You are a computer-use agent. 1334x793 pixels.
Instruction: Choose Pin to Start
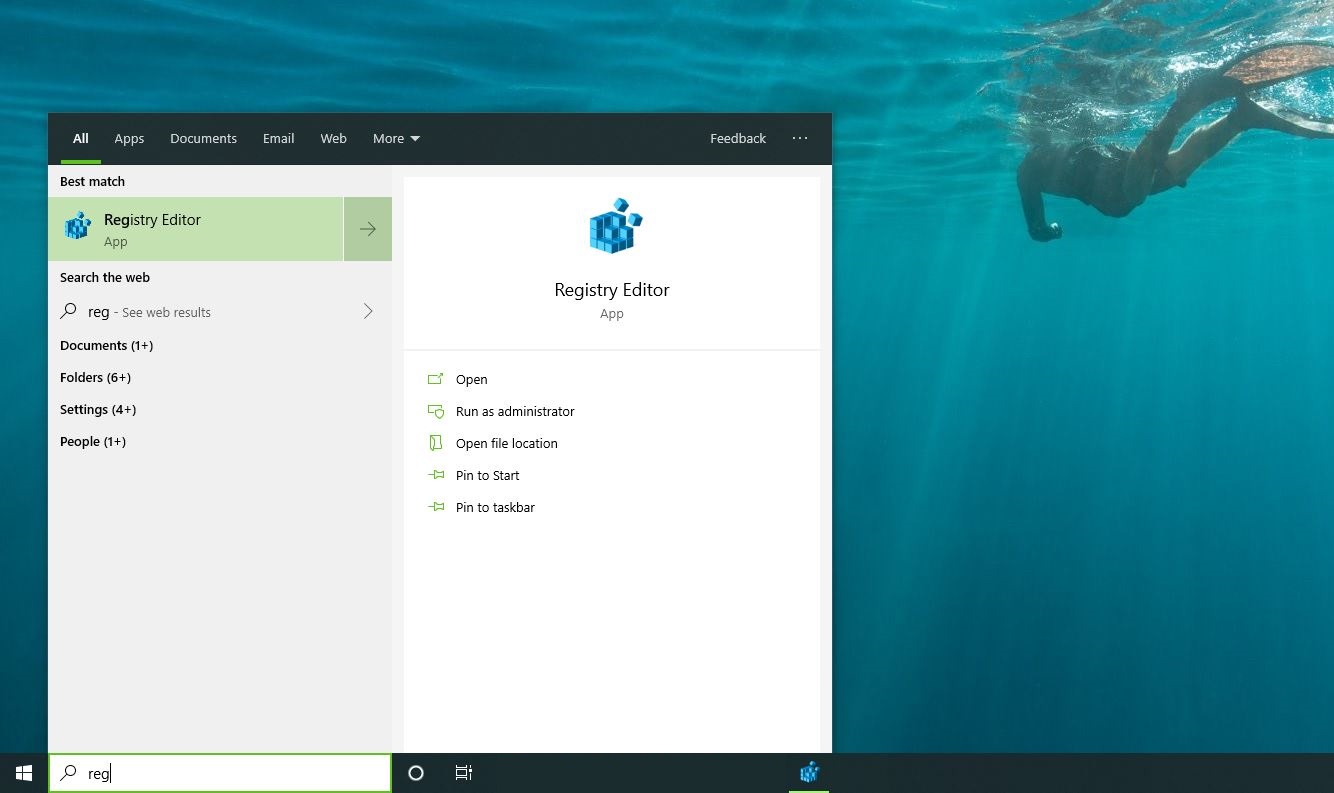coord(488,475)
